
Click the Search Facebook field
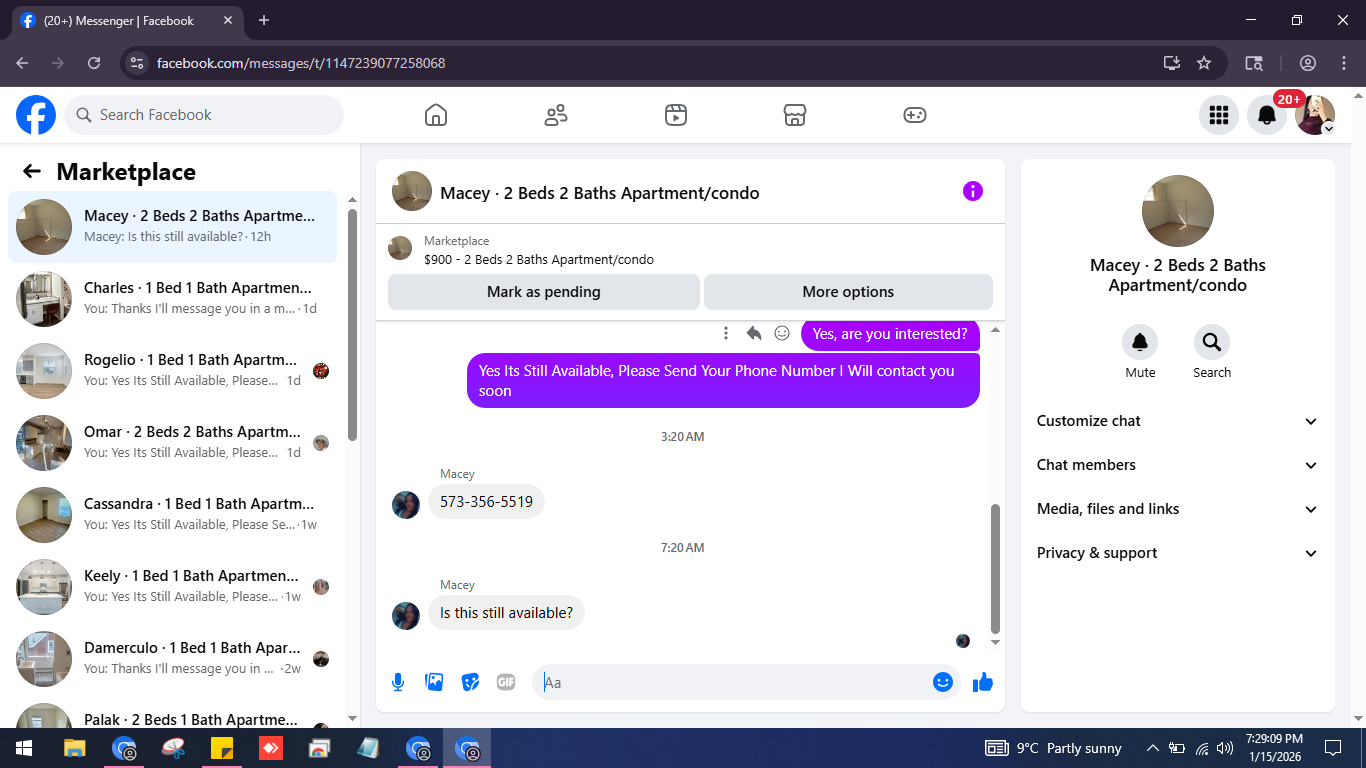[204, 115]
